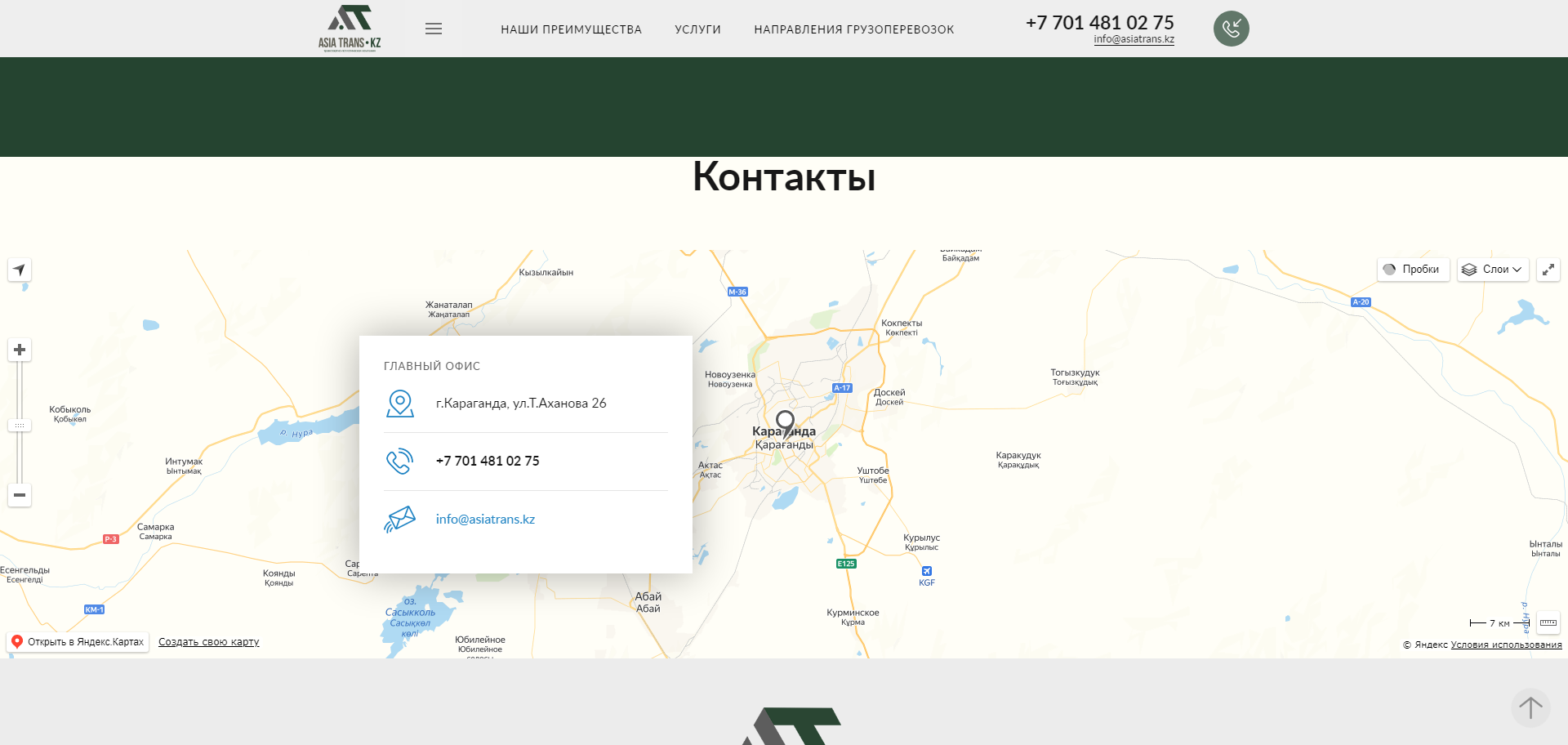Click the Яндекс copyright text
Screen dimensions: 1568x745
(1425, 645)
